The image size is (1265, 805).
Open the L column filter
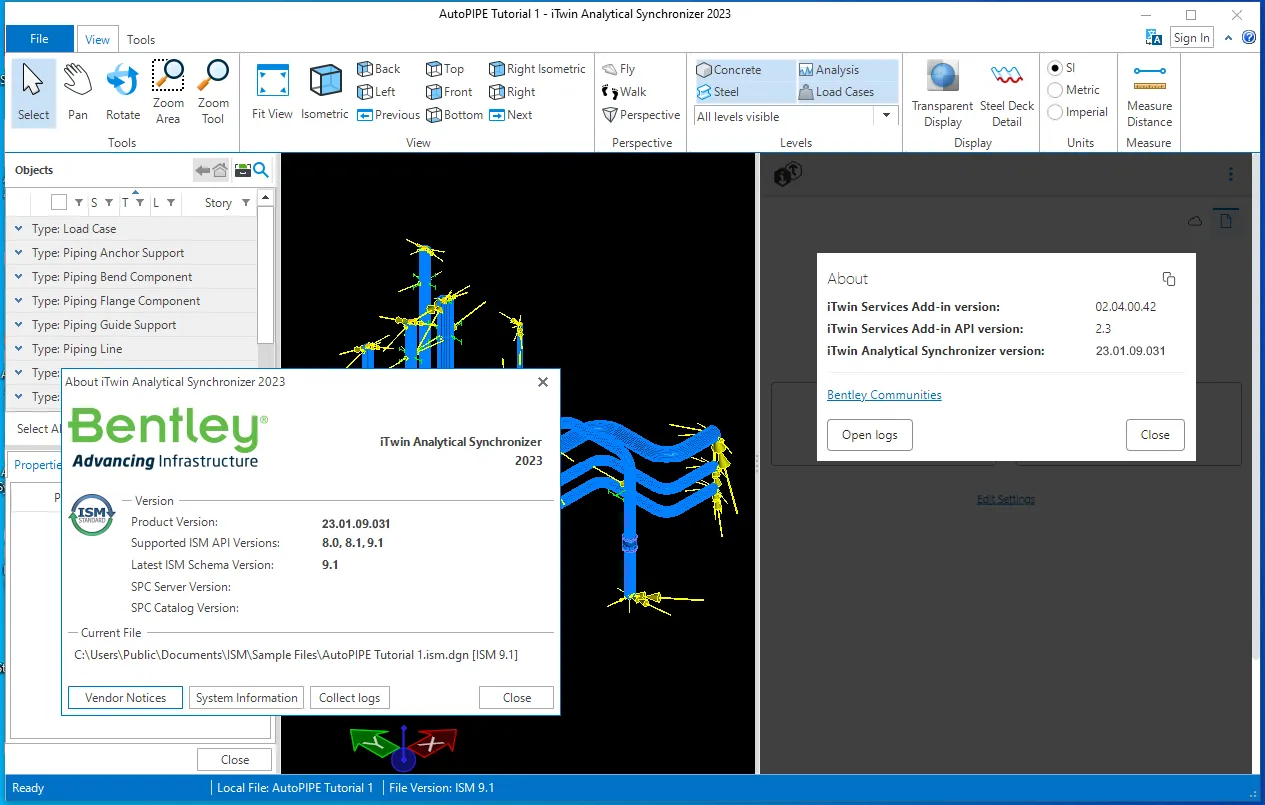coord(171,203)
